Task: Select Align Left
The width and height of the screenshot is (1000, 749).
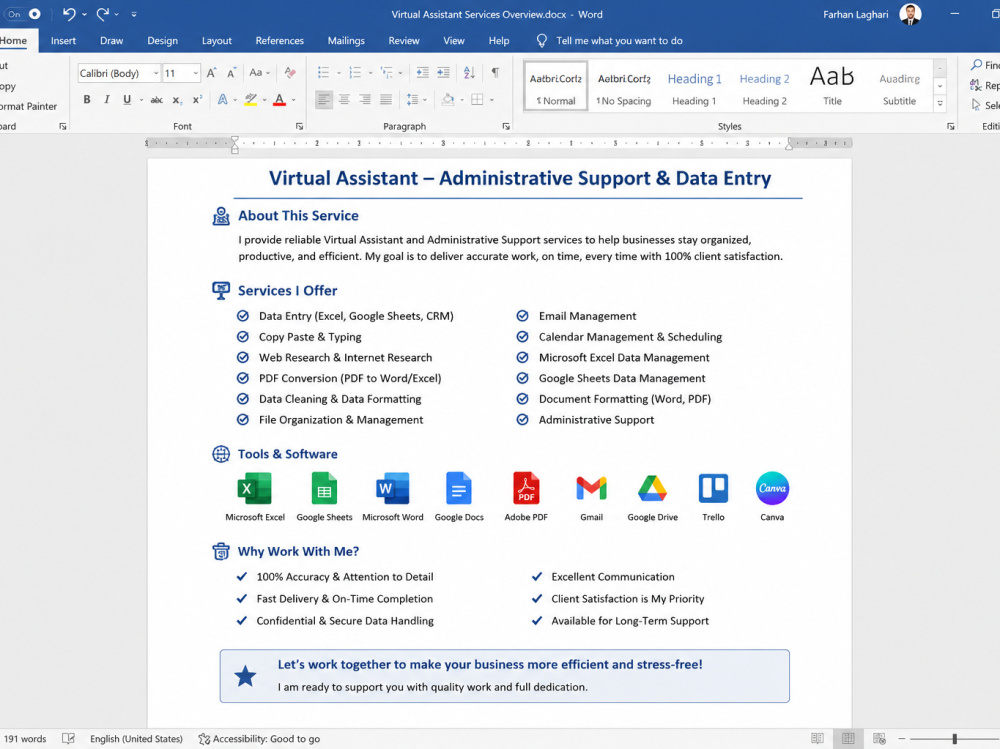Action: 324,100
